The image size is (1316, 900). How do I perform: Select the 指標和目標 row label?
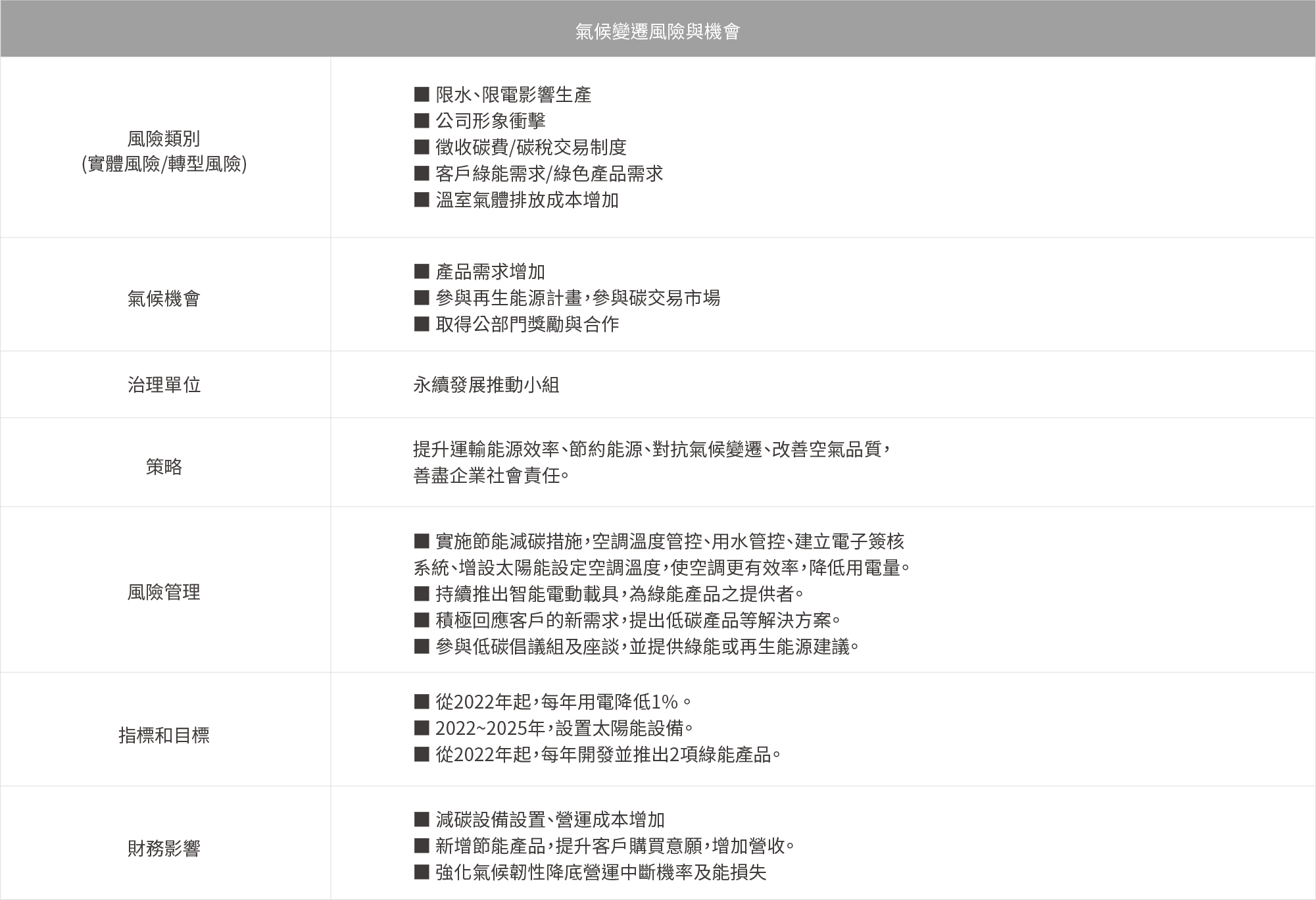164,735
